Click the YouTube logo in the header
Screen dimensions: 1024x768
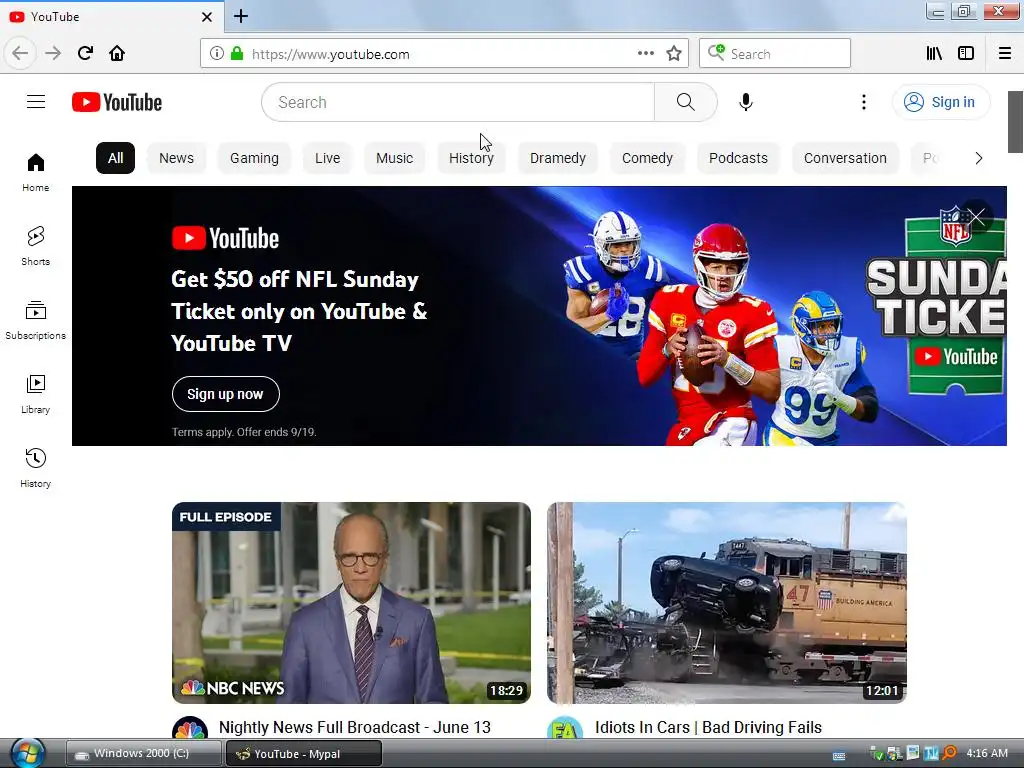point(117,102)
